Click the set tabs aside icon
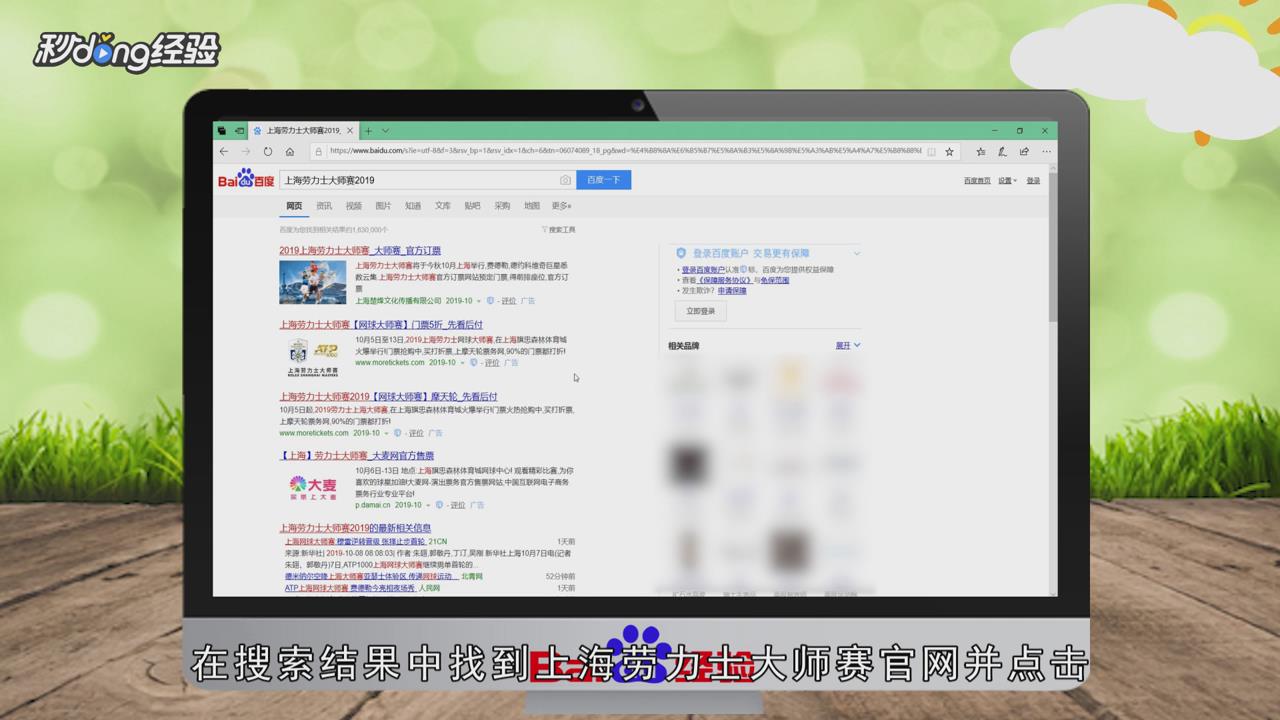Screen dimensions: 1280x720 tap(239, 131)
